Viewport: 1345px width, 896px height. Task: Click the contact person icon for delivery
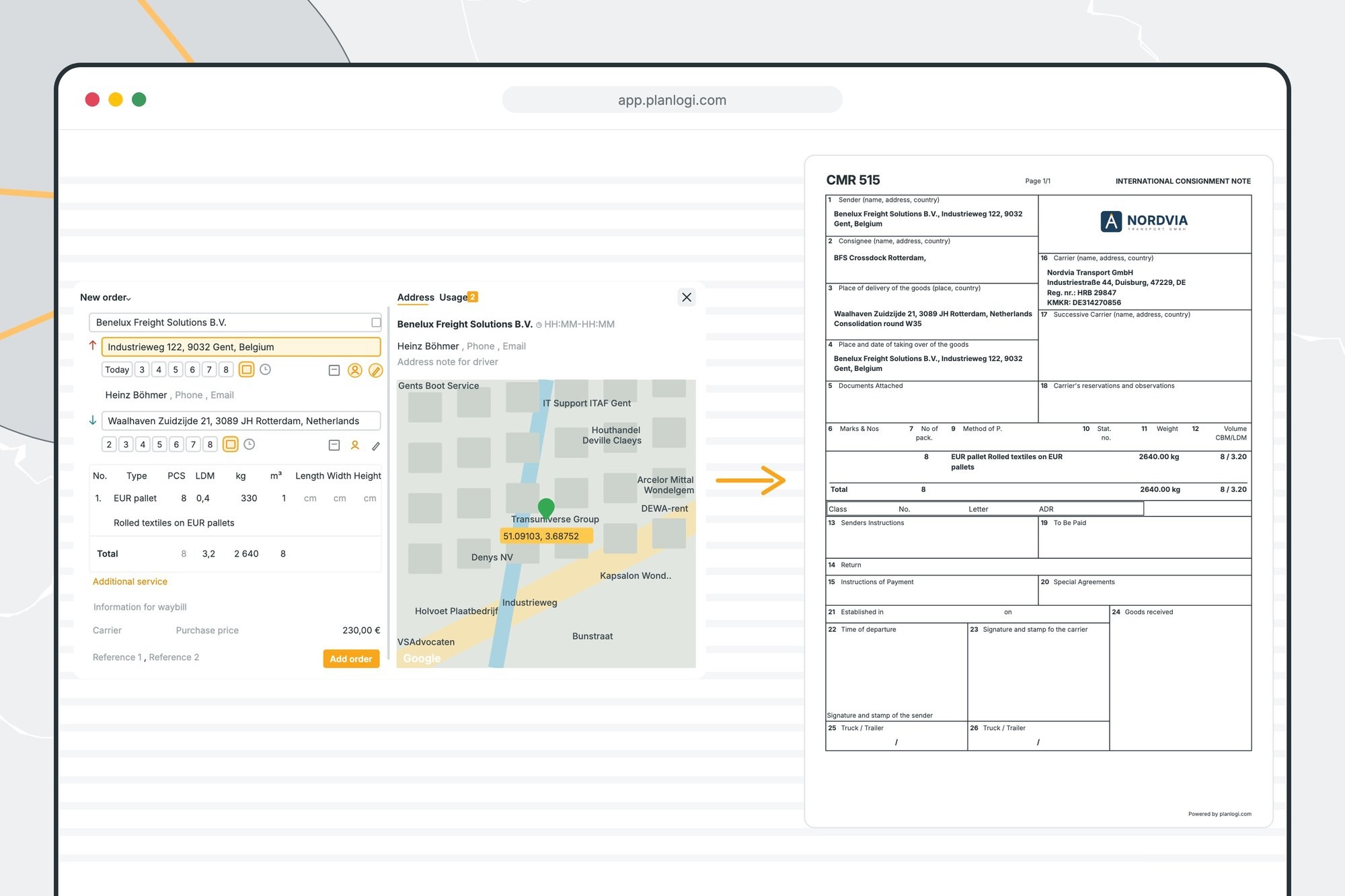pos(355,445)
